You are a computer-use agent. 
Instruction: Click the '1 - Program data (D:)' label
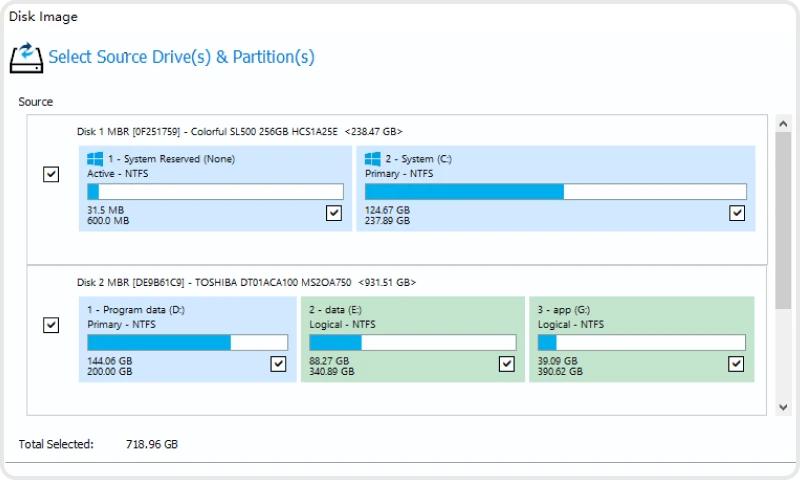point(136,310)
